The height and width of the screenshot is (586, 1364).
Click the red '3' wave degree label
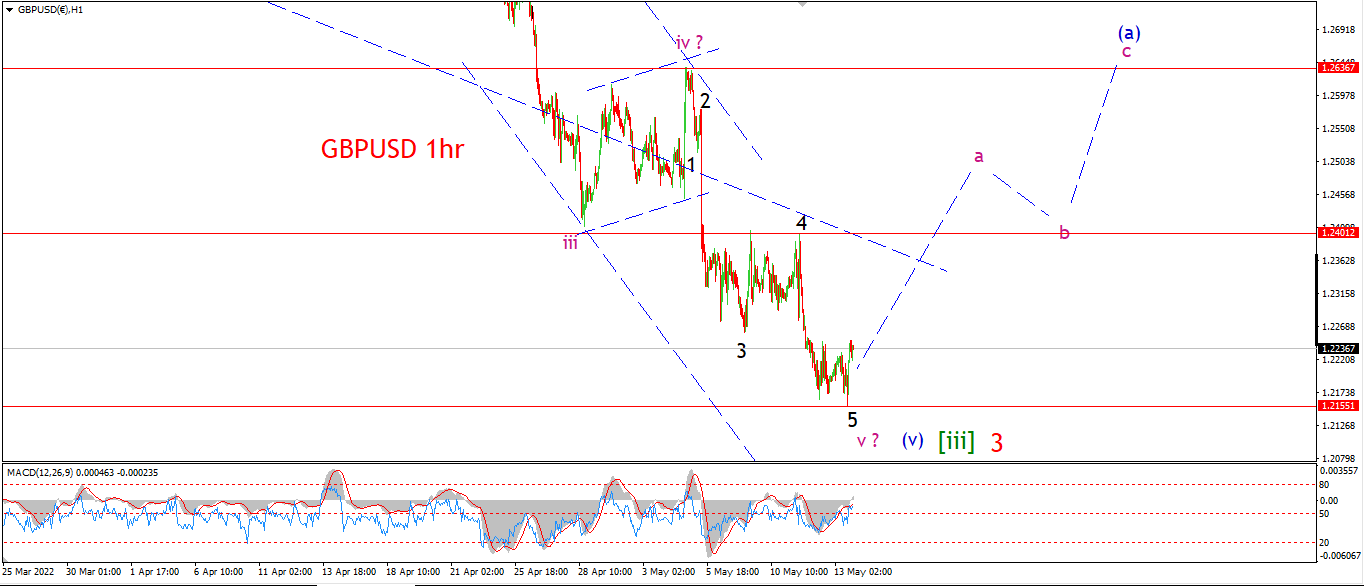coord(997,441)
